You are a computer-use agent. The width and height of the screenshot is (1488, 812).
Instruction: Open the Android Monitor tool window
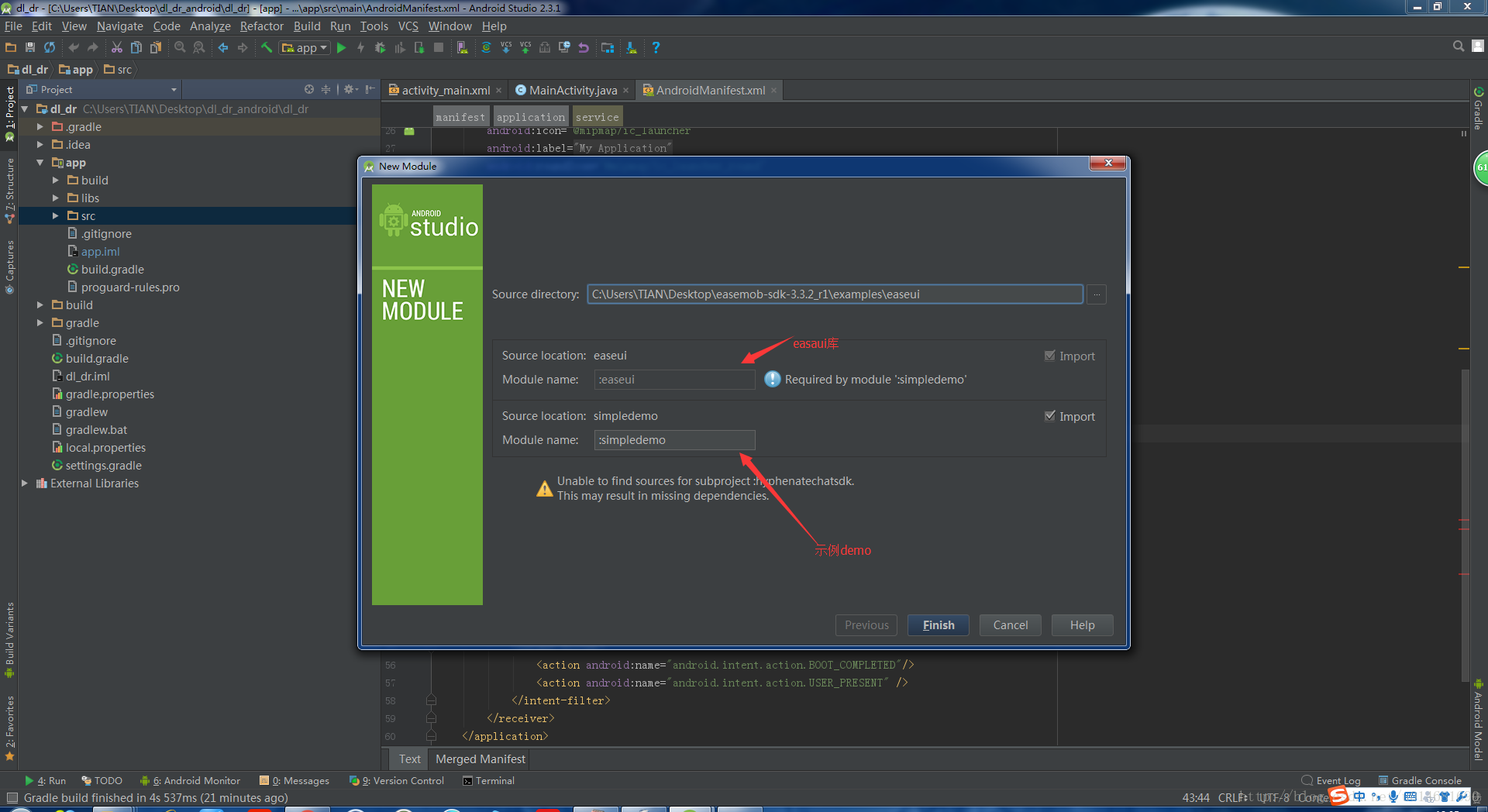[x=190, y=780]
